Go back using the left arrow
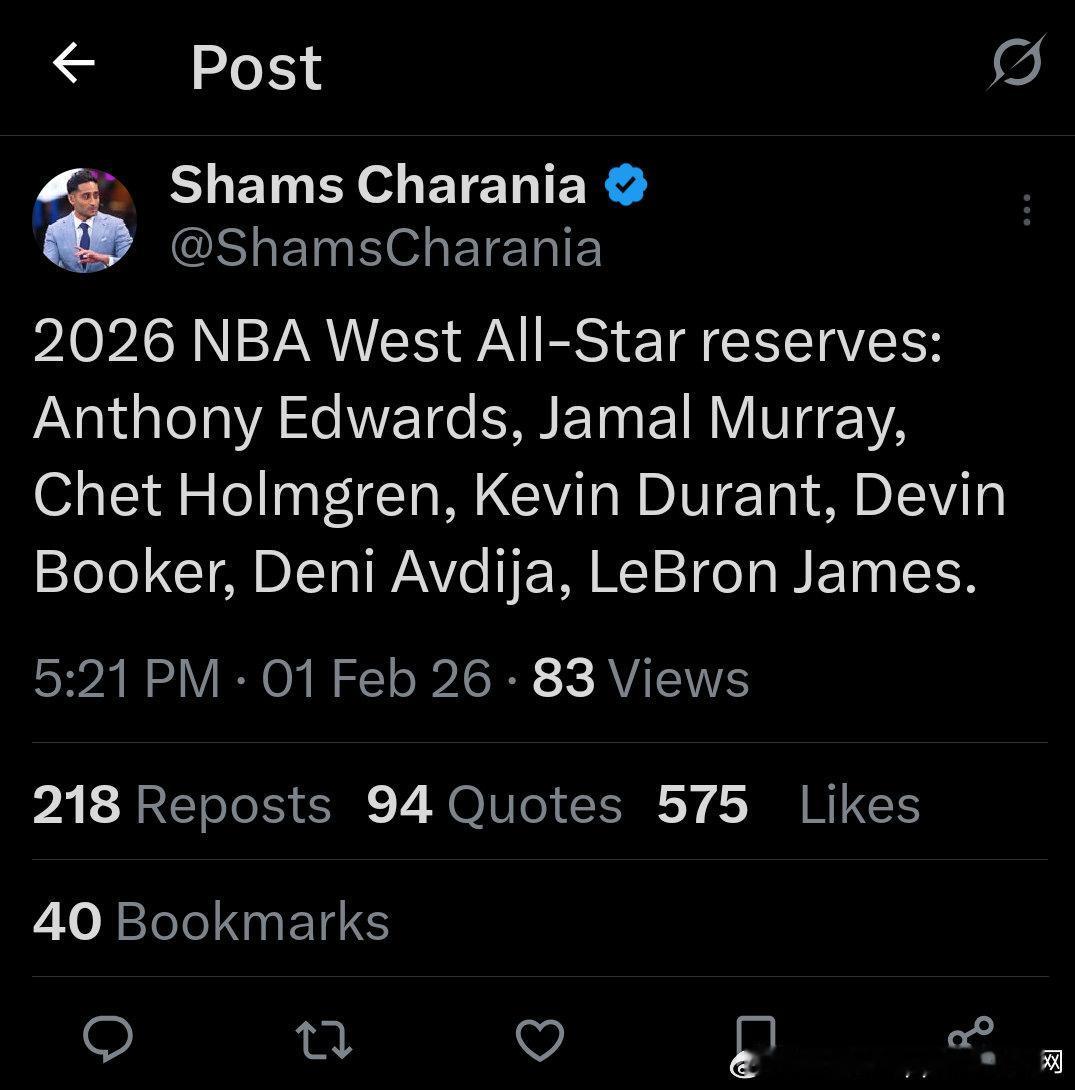The image size is (1075, 1090). (x=73, y=64)
